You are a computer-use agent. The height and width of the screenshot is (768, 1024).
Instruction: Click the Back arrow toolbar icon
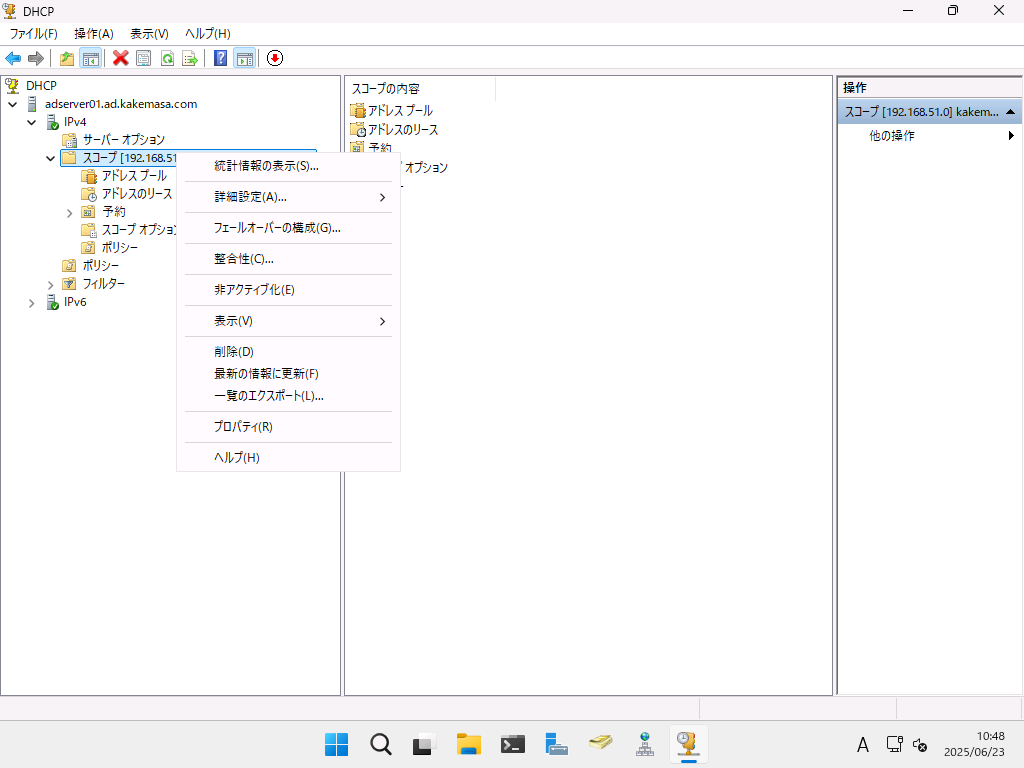click(x=13, y=58)
